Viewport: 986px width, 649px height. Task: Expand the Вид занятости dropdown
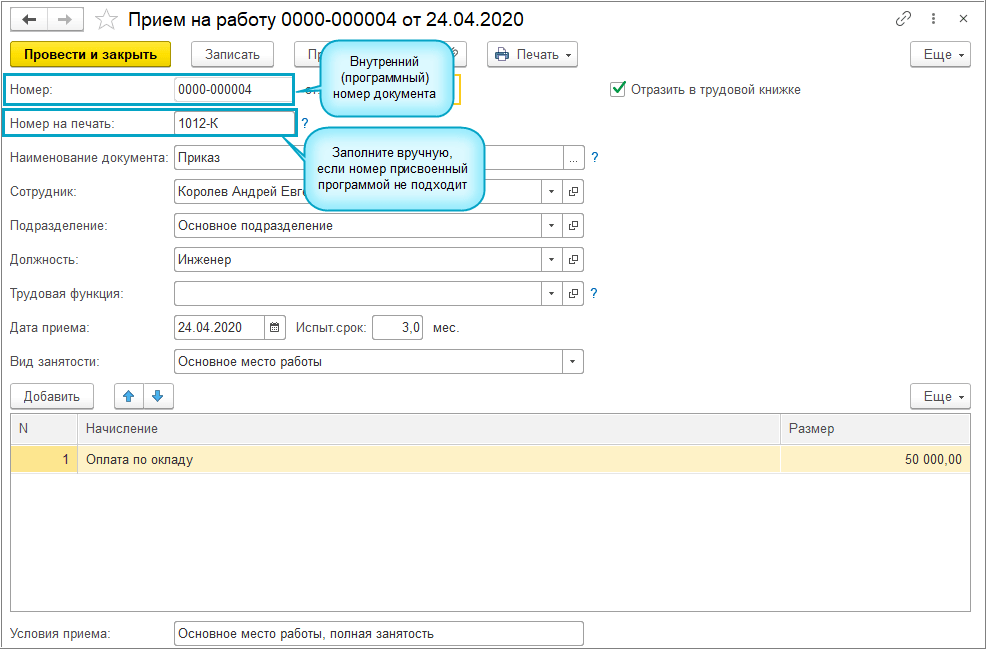tap(573, 362)
